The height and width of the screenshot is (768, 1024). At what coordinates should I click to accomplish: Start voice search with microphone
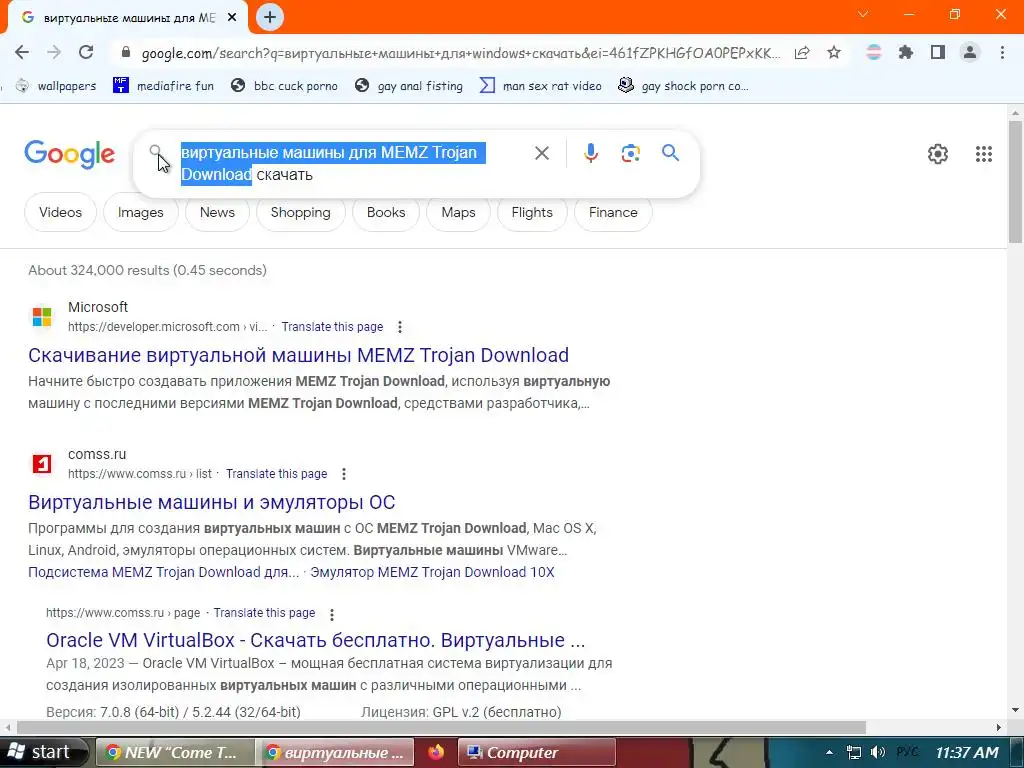pos(590,153)
